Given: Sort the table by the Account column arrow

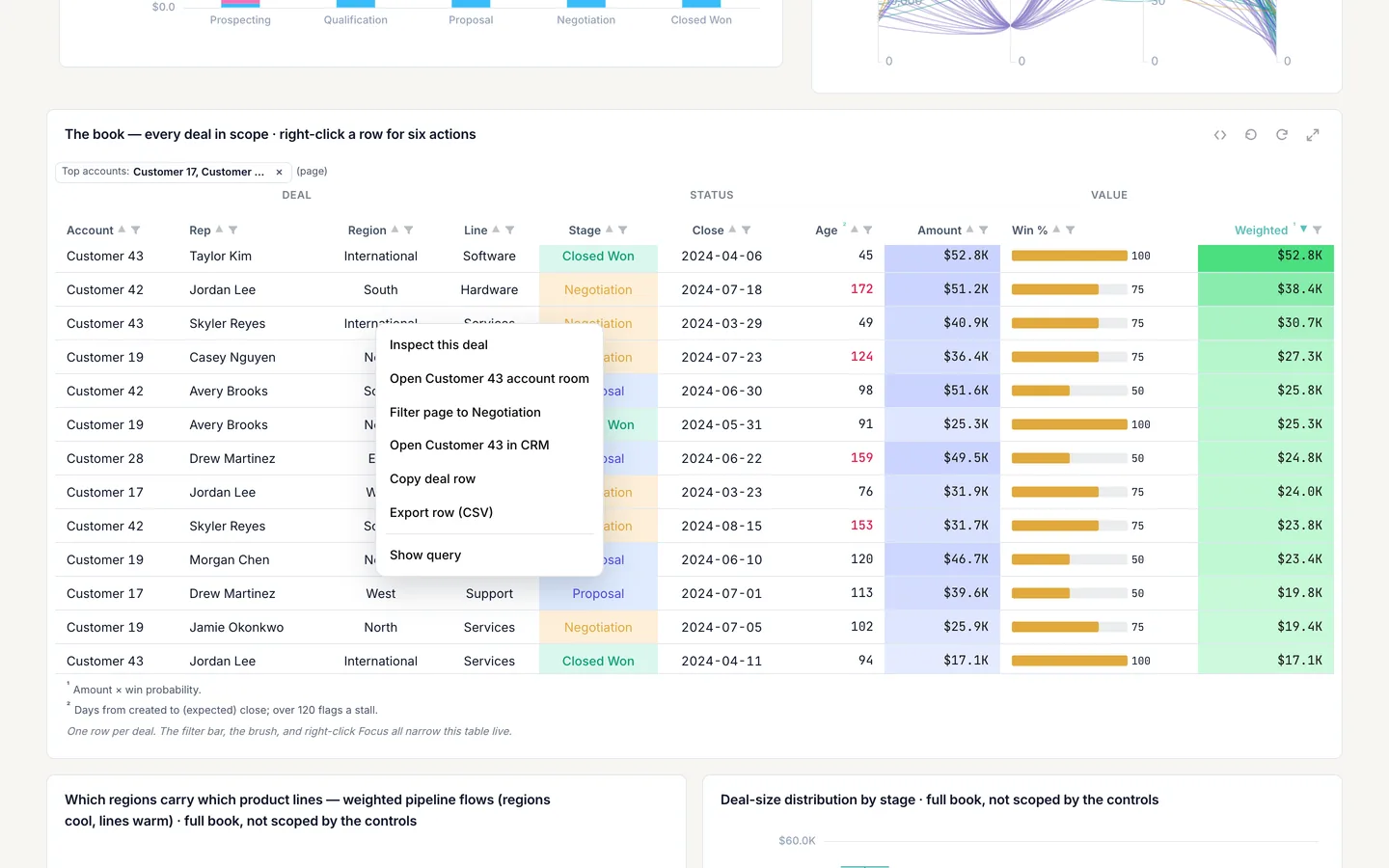Looking at the screenshot, I should pyautogui.click(x=122, y=230).
